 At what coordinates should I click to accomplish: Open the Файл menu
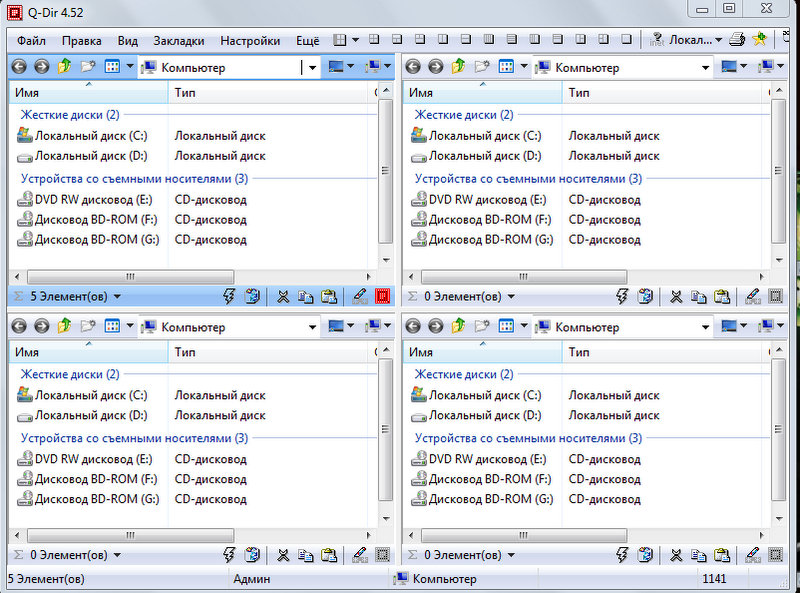[x=31, y=41]
